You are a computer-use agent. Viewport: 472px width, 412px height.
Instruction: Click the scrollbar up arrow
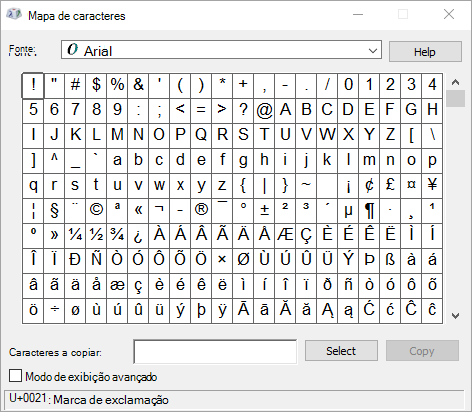point(455,82)
